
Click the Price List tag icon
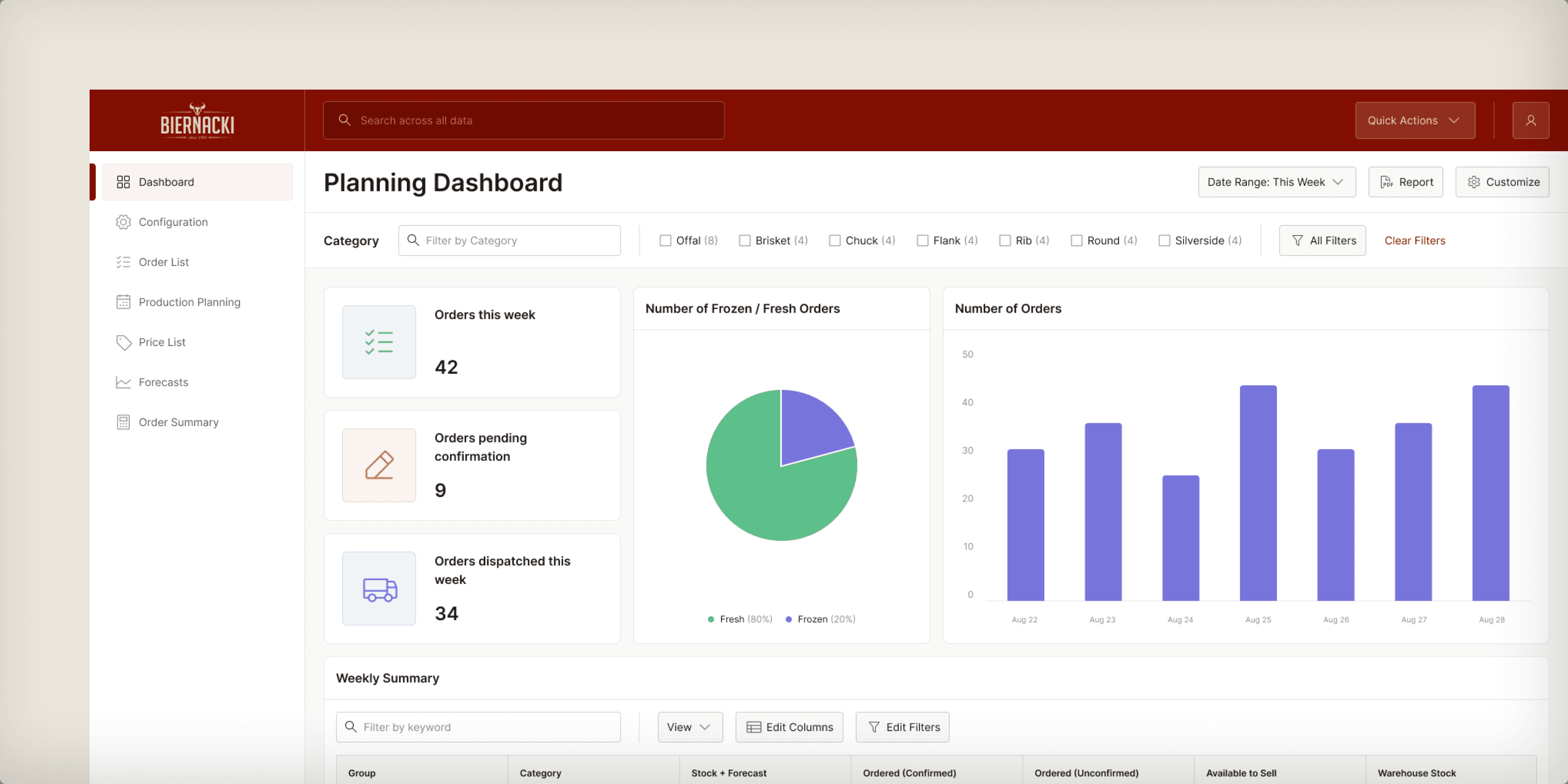pyautogui.click(x=123, y=342)
